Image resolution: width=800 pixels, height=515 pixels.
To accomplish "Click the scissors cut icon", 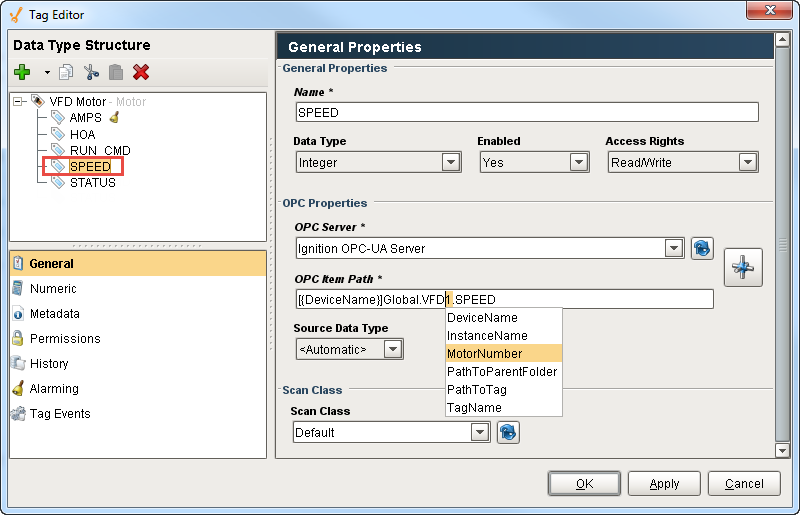I will 92,72.
